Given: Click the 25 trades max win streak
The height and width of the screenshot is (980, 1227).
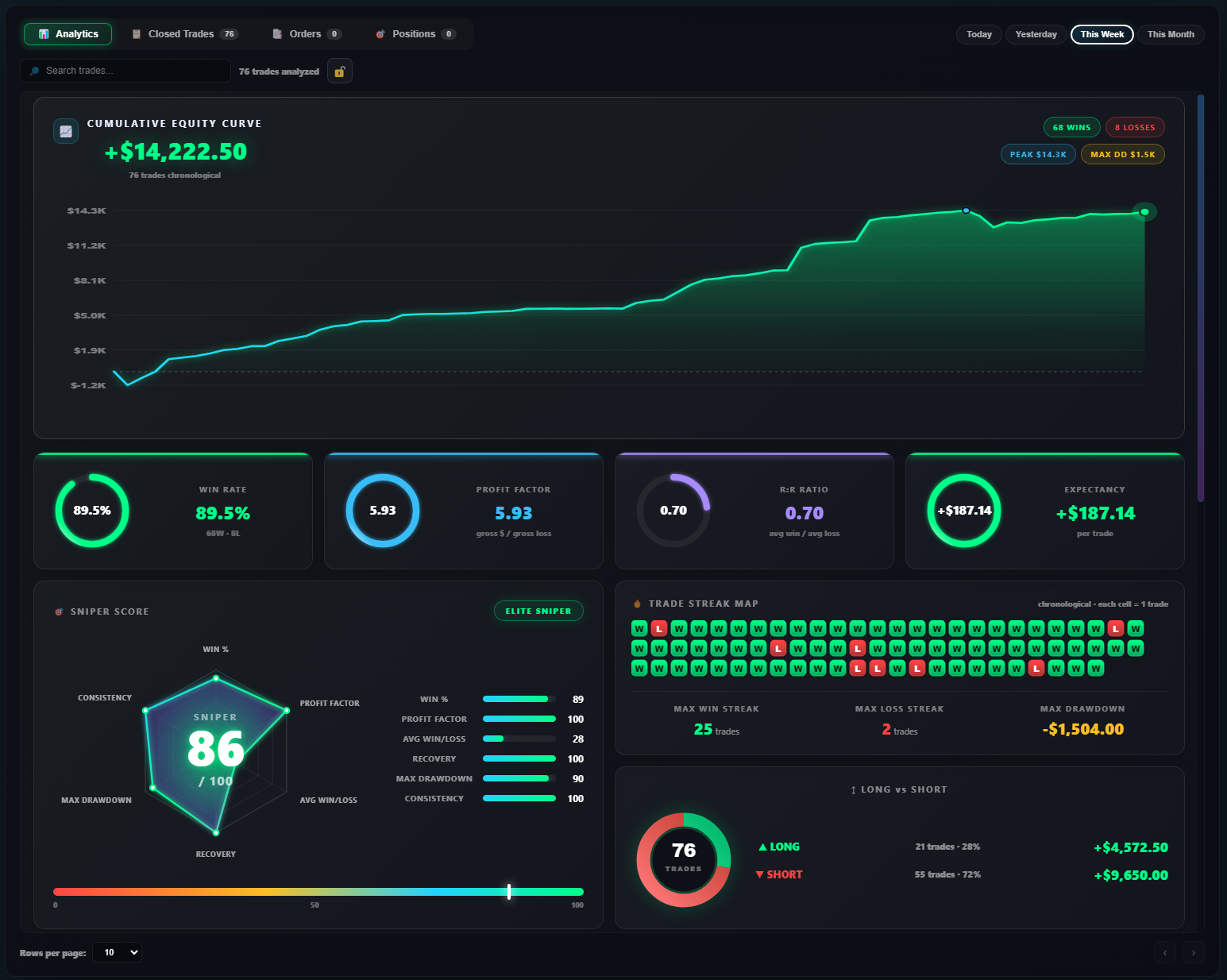Looking at the screenshot, I should (x=716, y=729).
